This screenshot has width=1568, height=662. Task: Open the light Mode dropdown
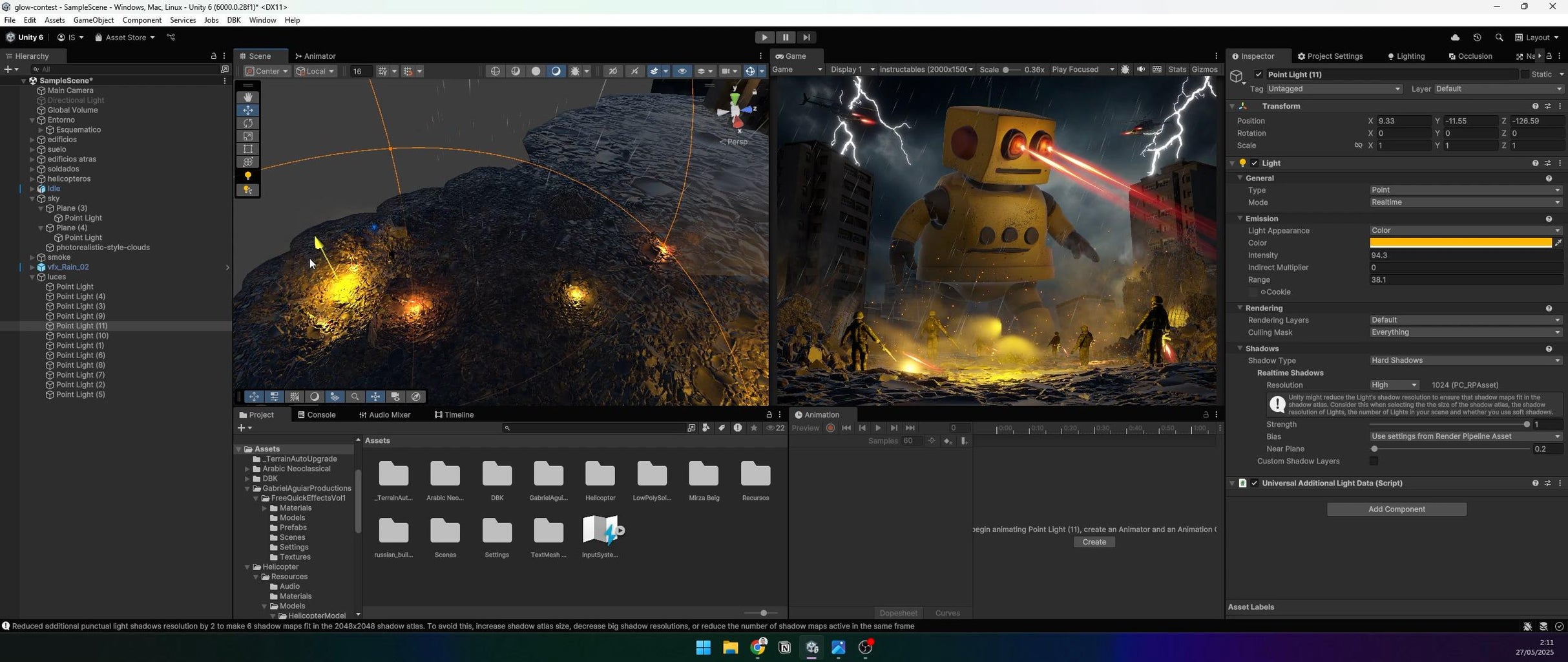(x=1466, y=202)
